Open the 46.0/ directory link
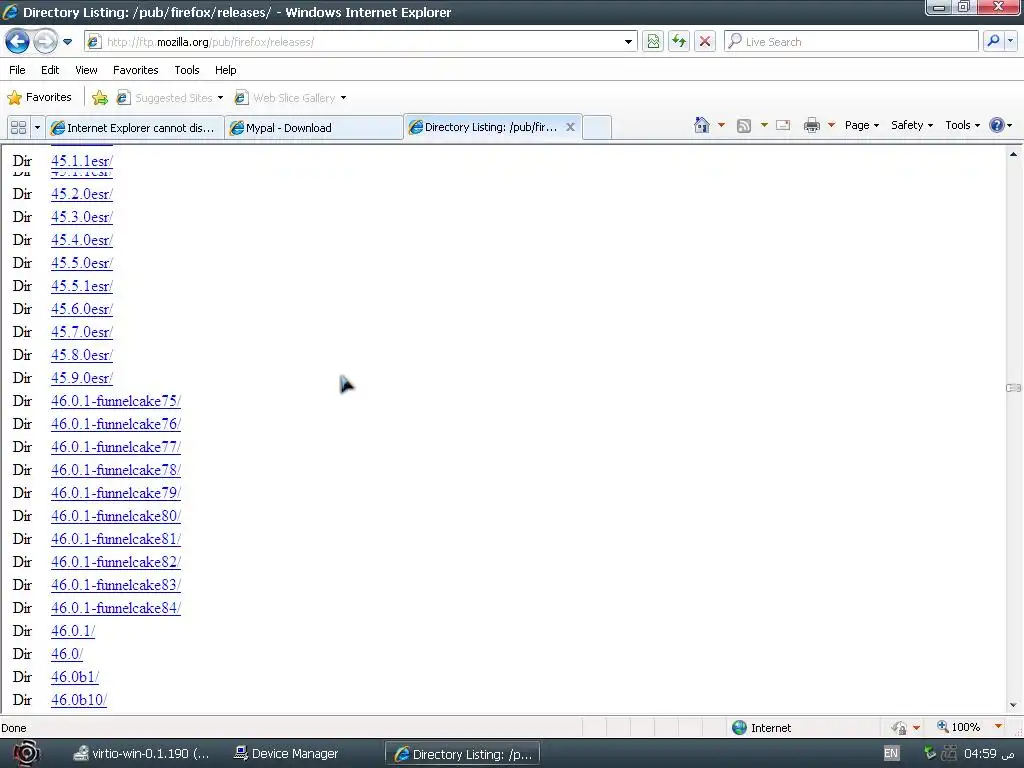 point(67,654)
